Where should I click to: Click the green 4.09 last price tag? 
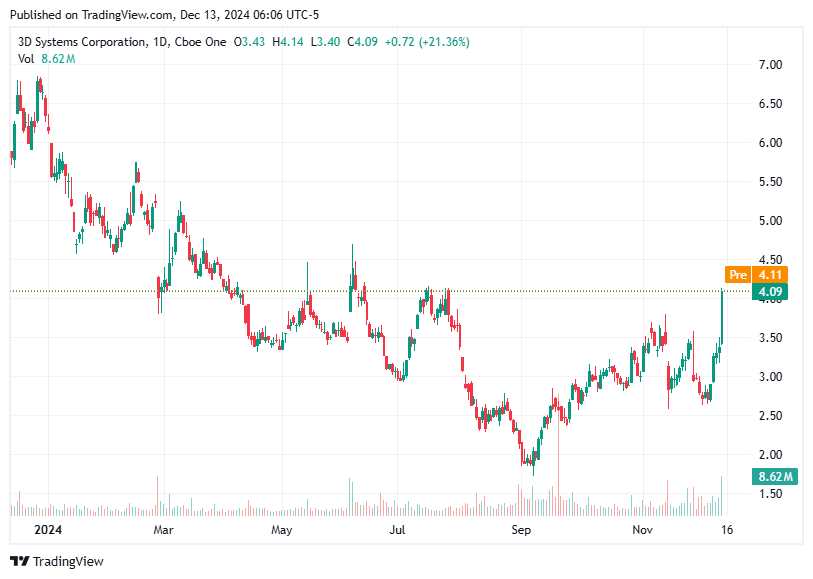pos(770,291)
